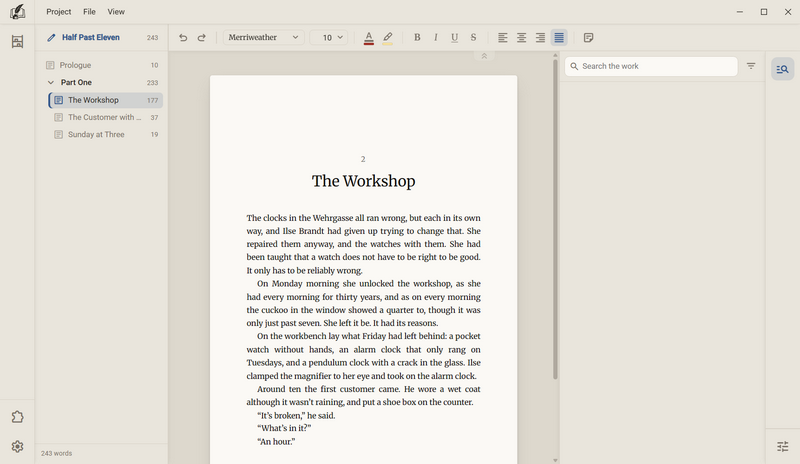Open the View menu
This screenshot has height=464, width=800.
[116, 12]
